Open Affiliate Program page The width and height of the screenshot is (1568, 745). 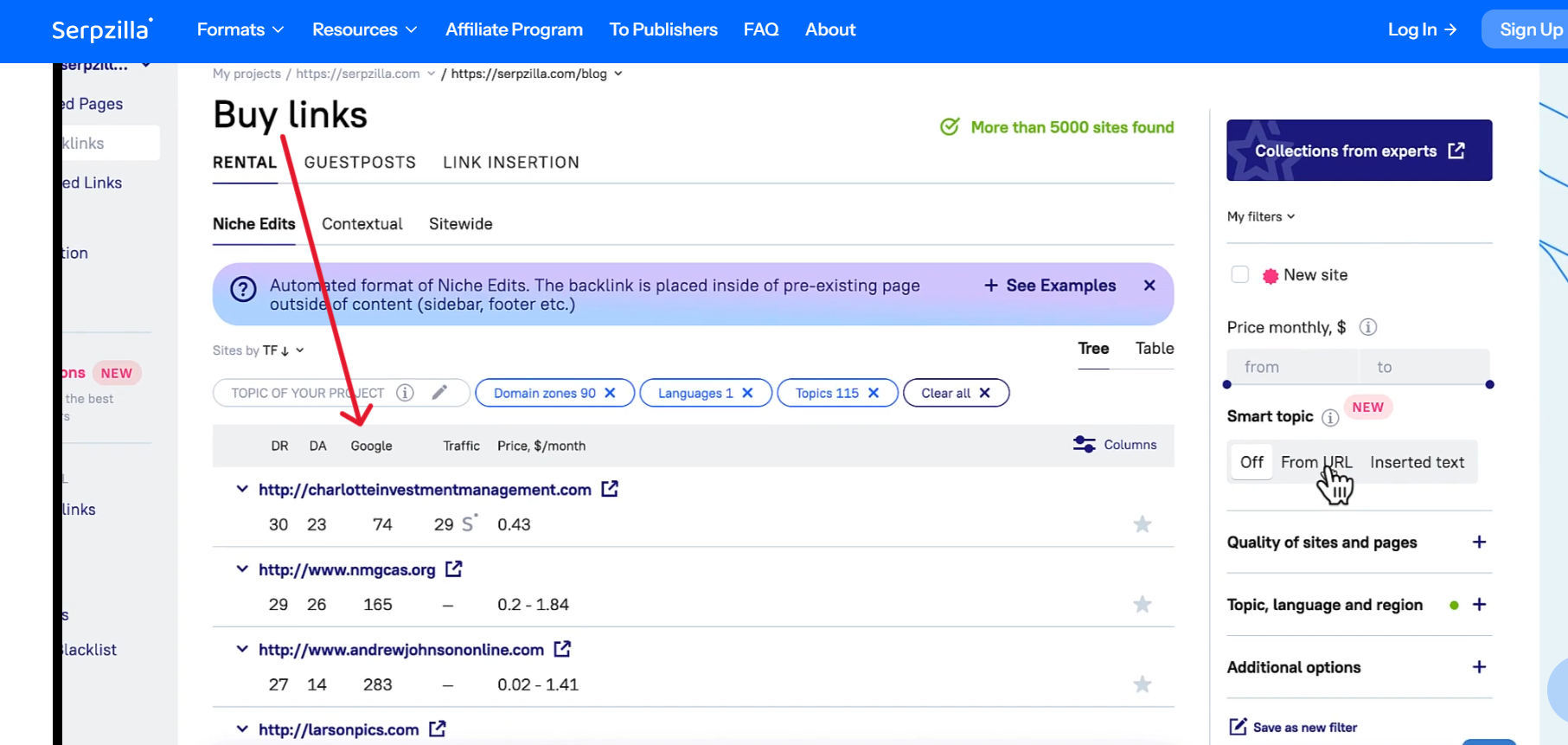pos(514,29)
